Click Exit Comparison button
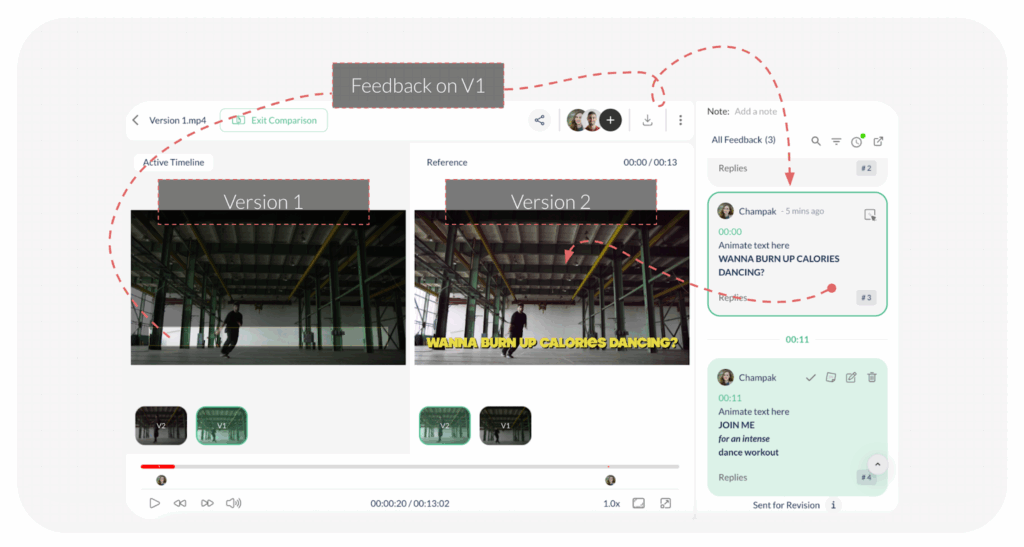1024x547 pixels. point(274,120)
